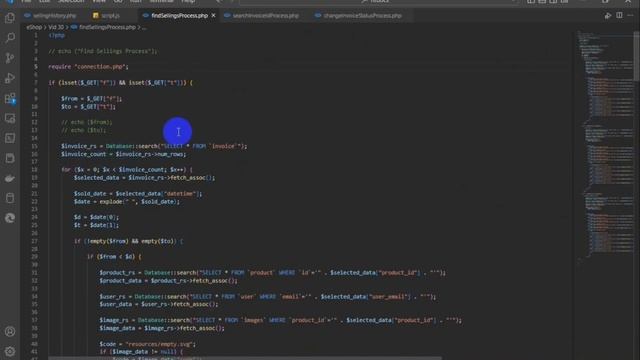Viewport: 640px width, 360px height.
Task: Open the Vid 30 breadcrumb segment
Action: coord(56,27)
